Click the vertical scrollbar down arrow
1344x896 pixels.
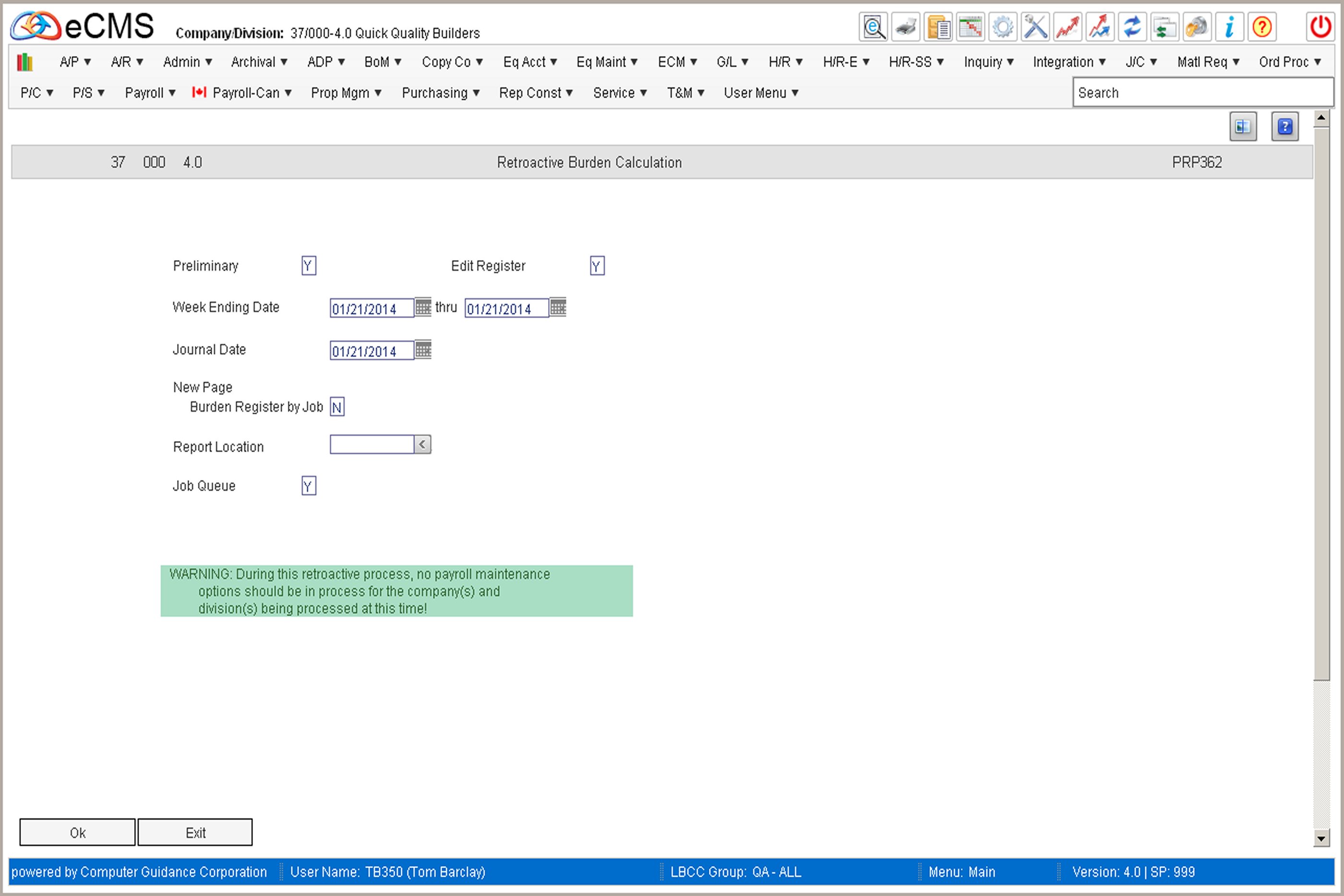1321,838
